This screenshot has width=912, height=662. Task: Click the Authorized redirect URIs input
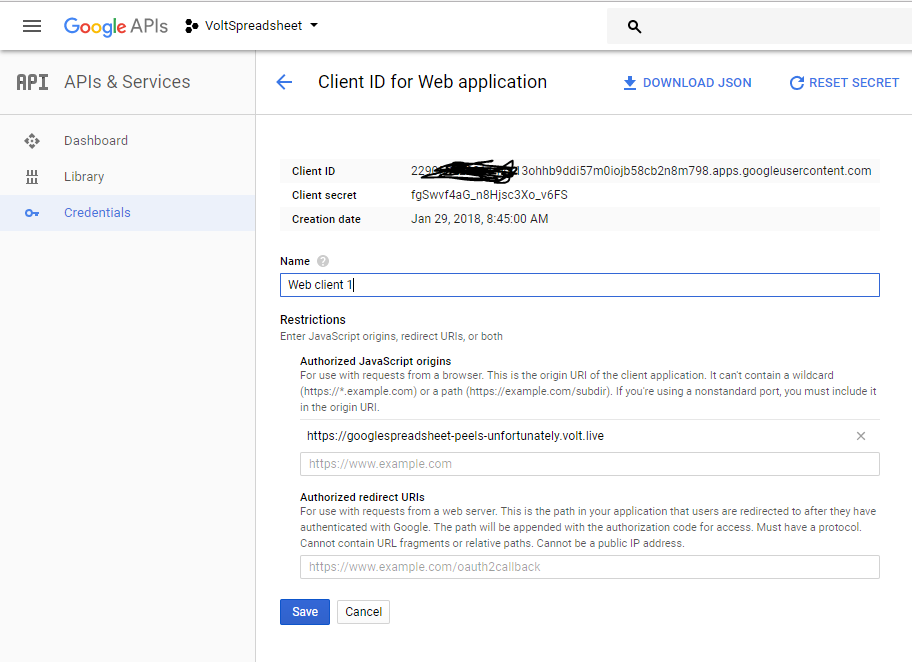(590, 567)
